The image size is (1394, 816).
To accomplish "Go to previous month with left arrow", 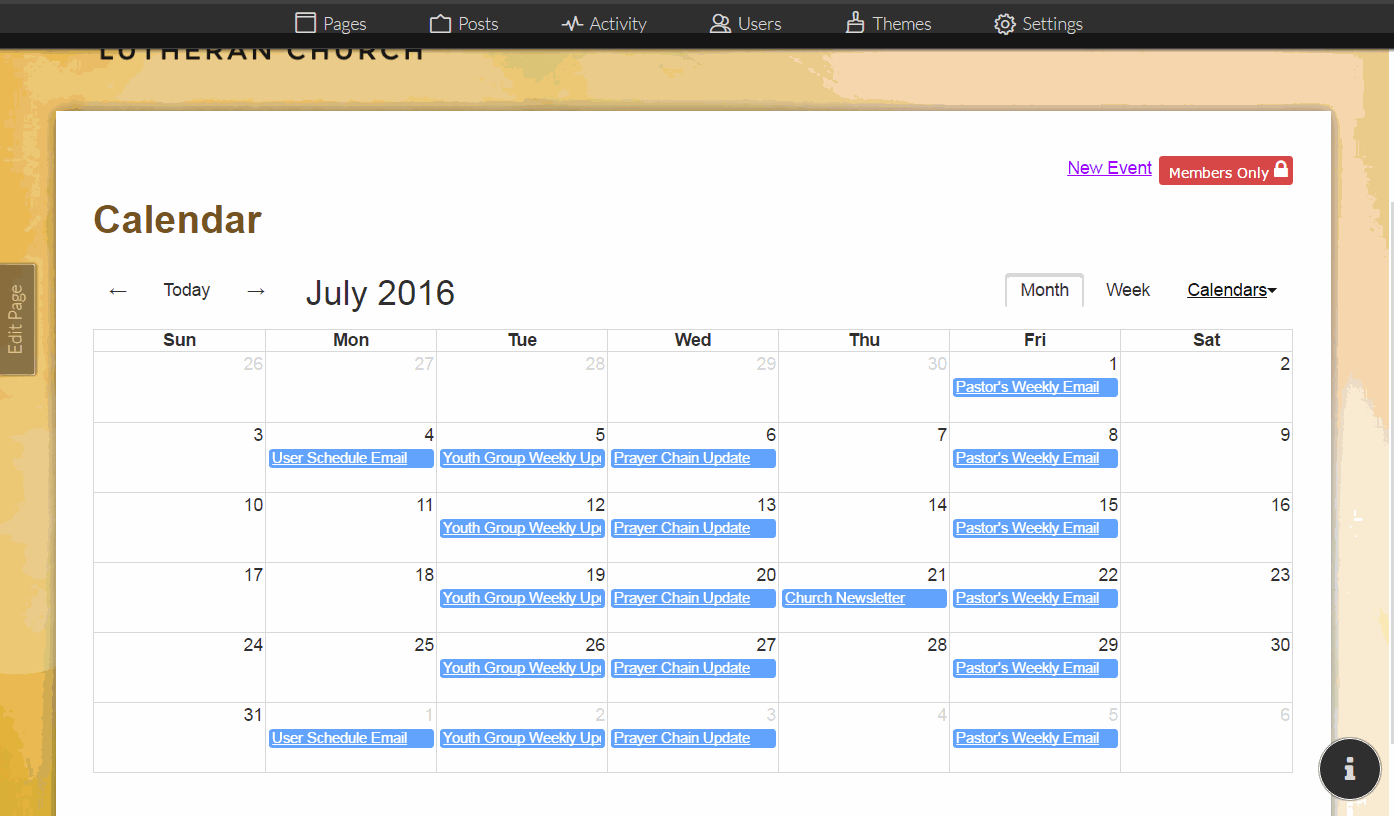I will (118, 290).
